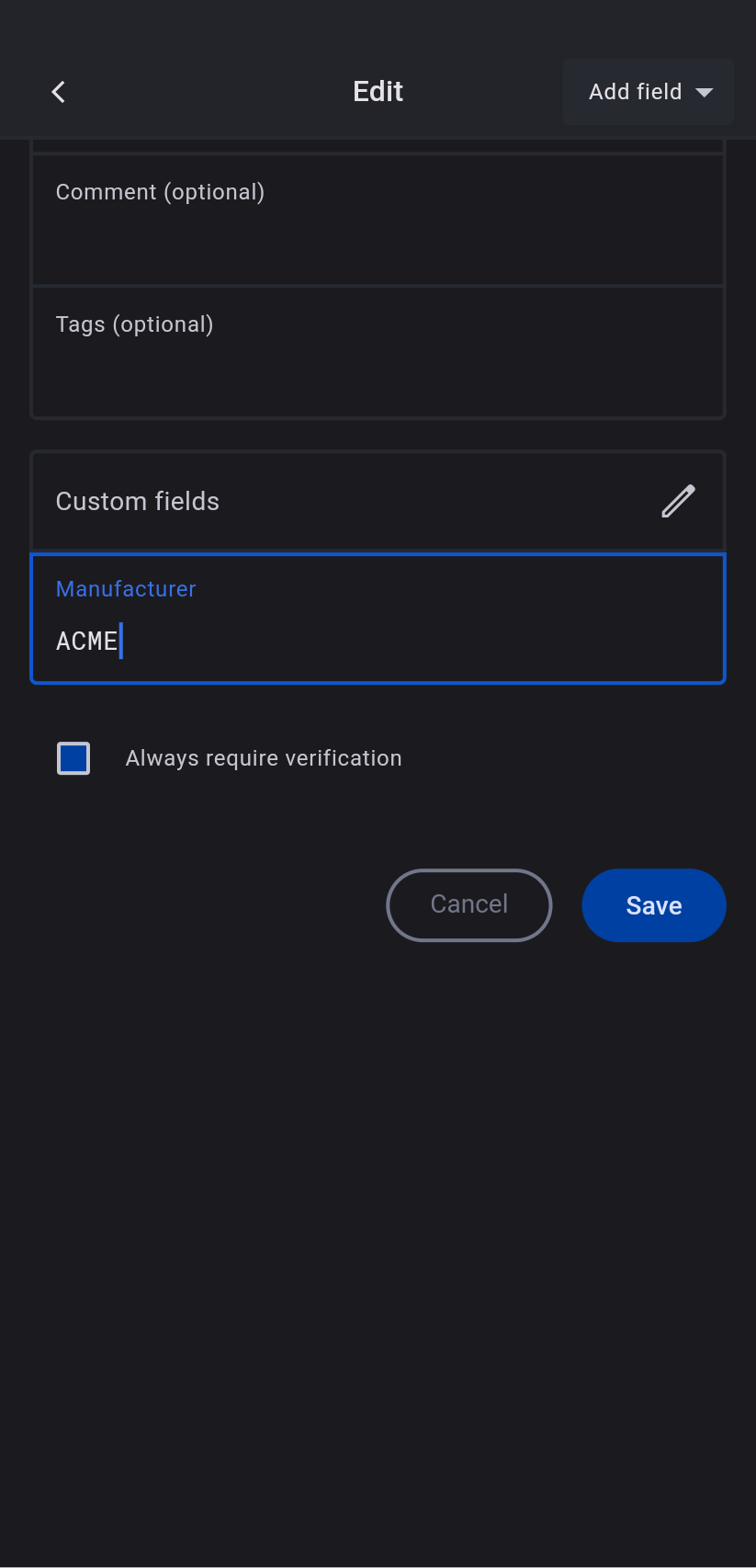The height and width of the screenshot is (1568, 756).
Task: Click the Tags (optional) placeholder label
Action: (134, 324)
